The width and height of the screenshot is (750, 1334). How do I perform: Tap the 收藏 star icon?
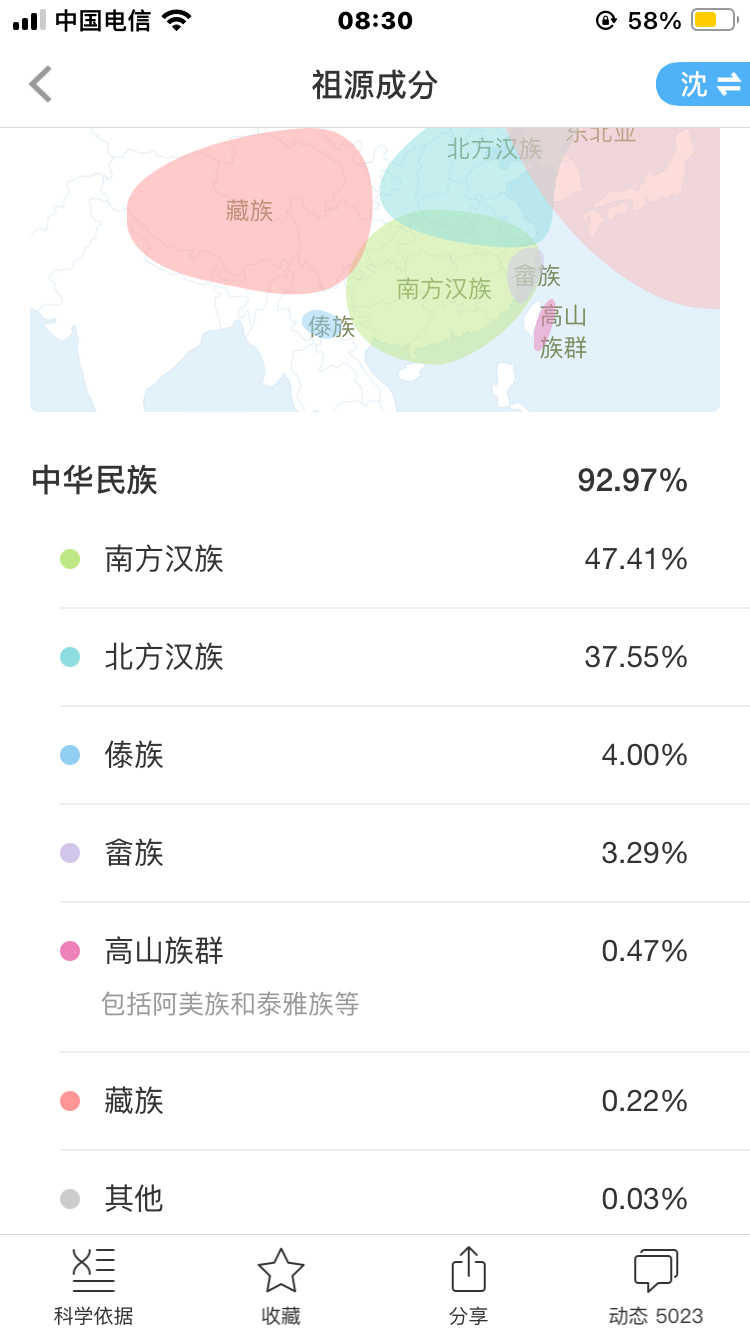[281, 1272]
